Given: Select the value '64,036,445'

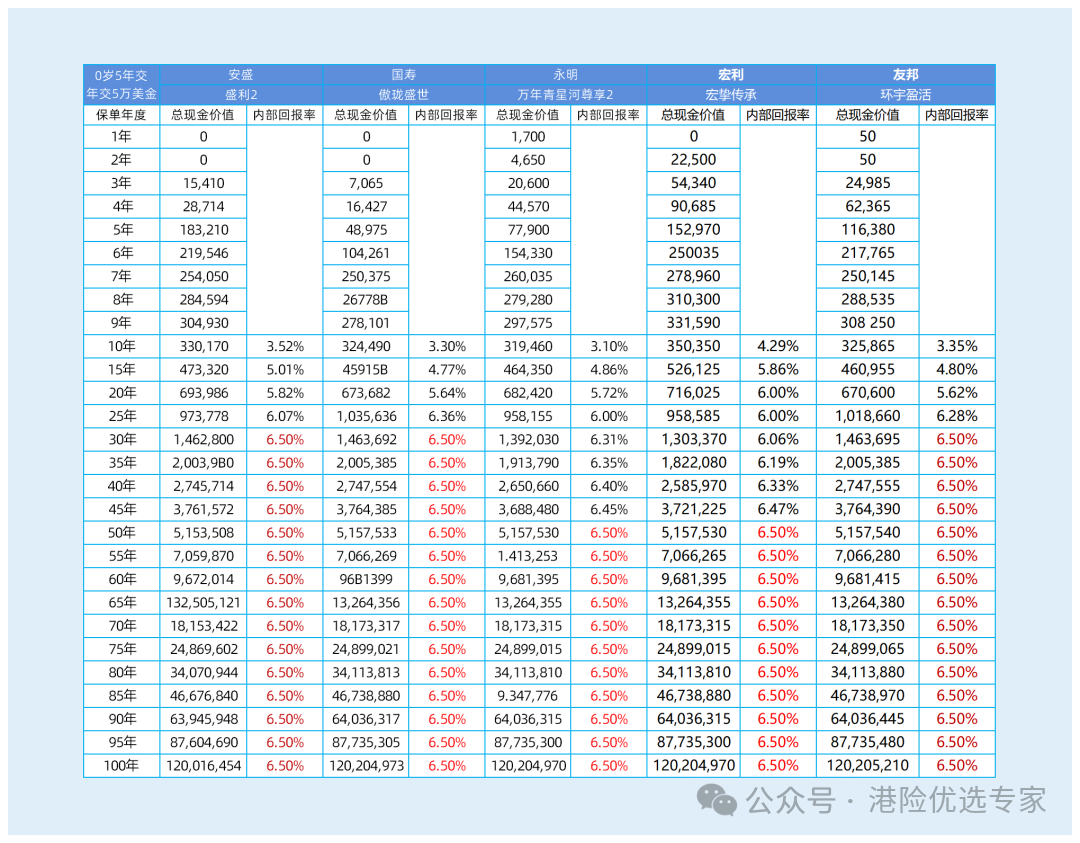Looking at the screenshot, I should click(x=868, y=720).
